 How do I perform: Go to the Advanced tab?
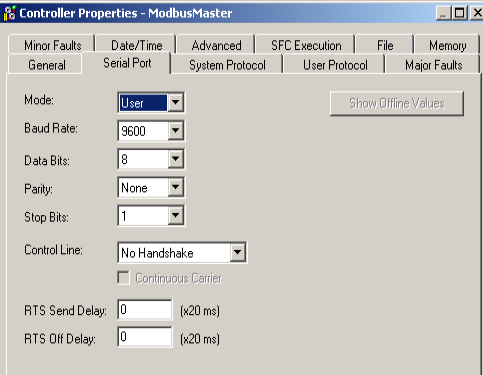click(216, 45)
